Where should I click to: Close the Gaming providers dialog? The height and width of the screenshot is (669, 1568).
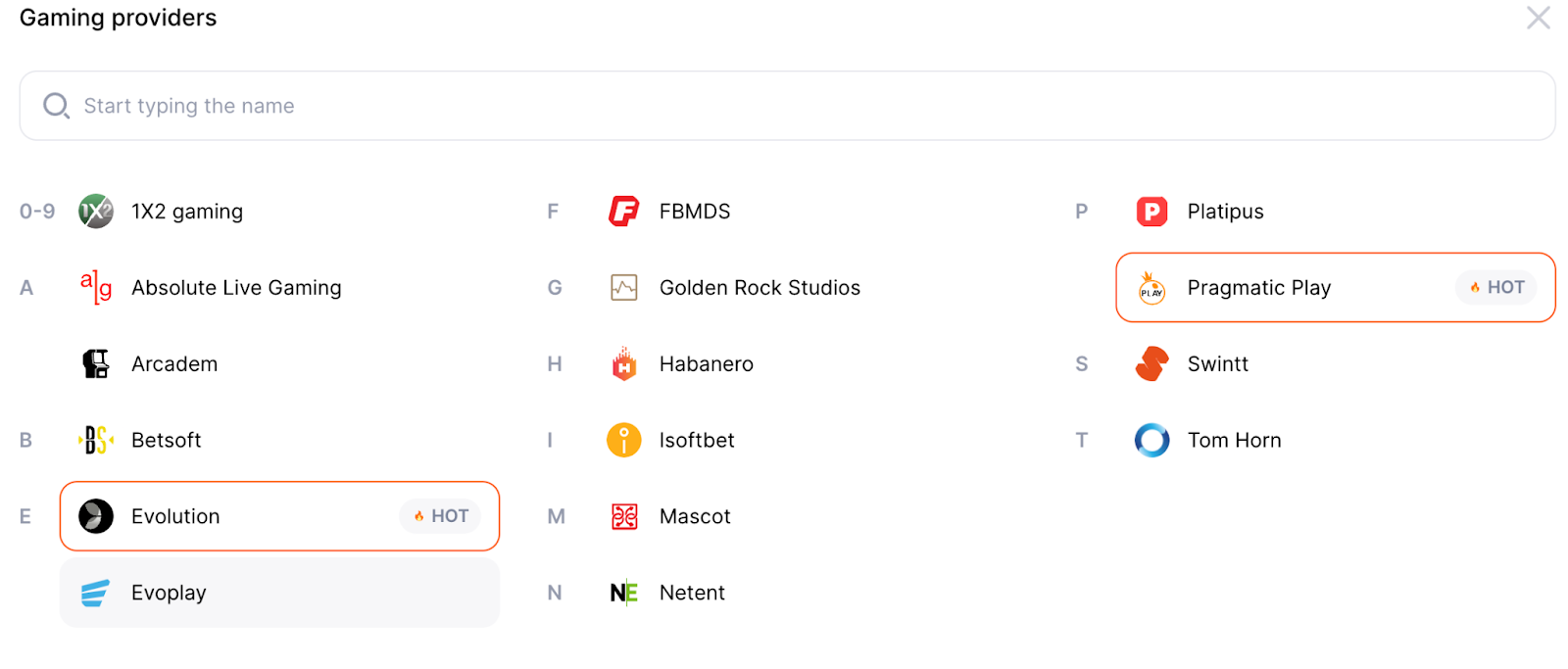1539,18
